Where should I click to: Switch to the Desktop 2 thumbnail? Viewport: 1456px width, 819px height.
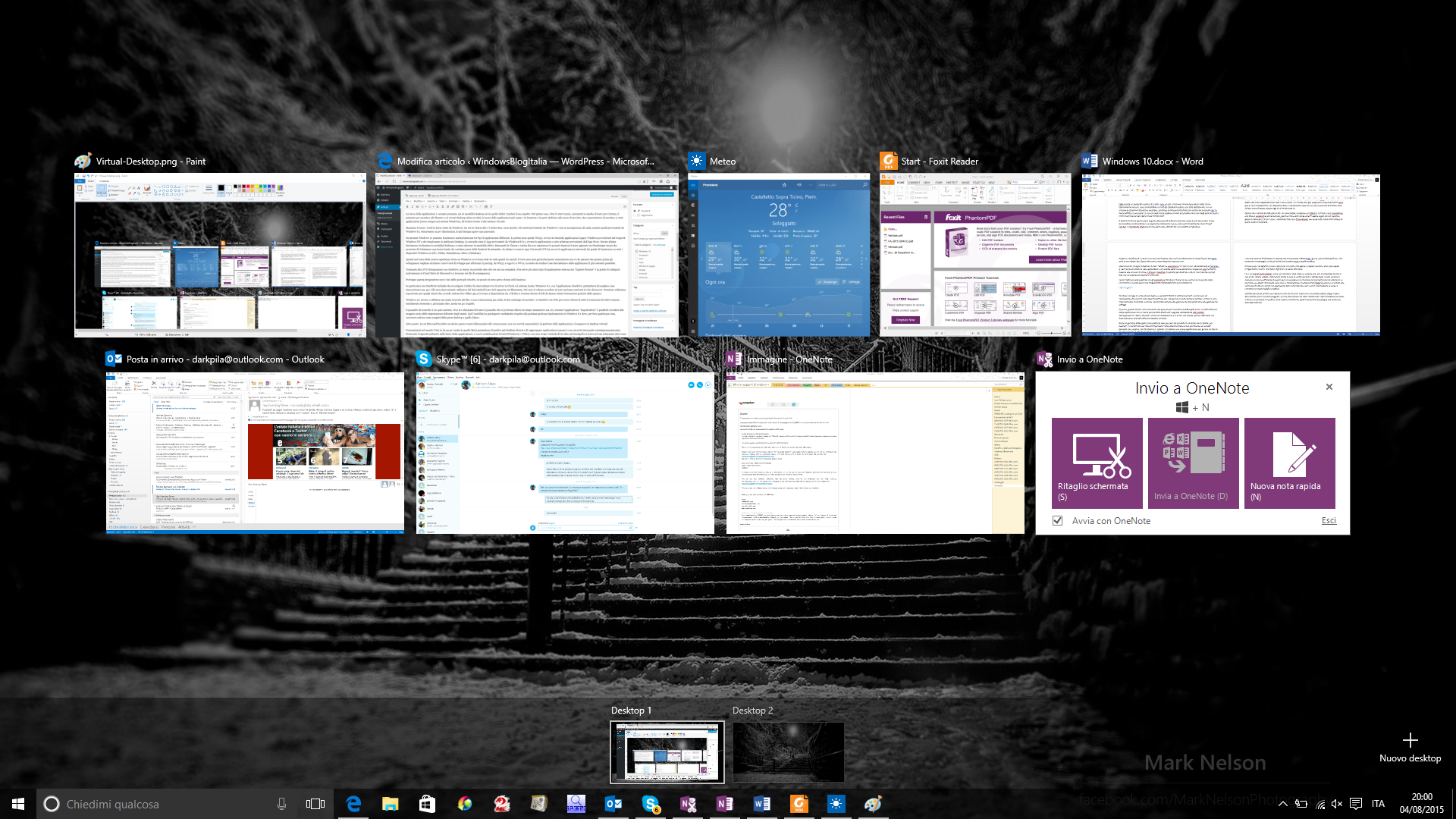(x=789, y=752)
